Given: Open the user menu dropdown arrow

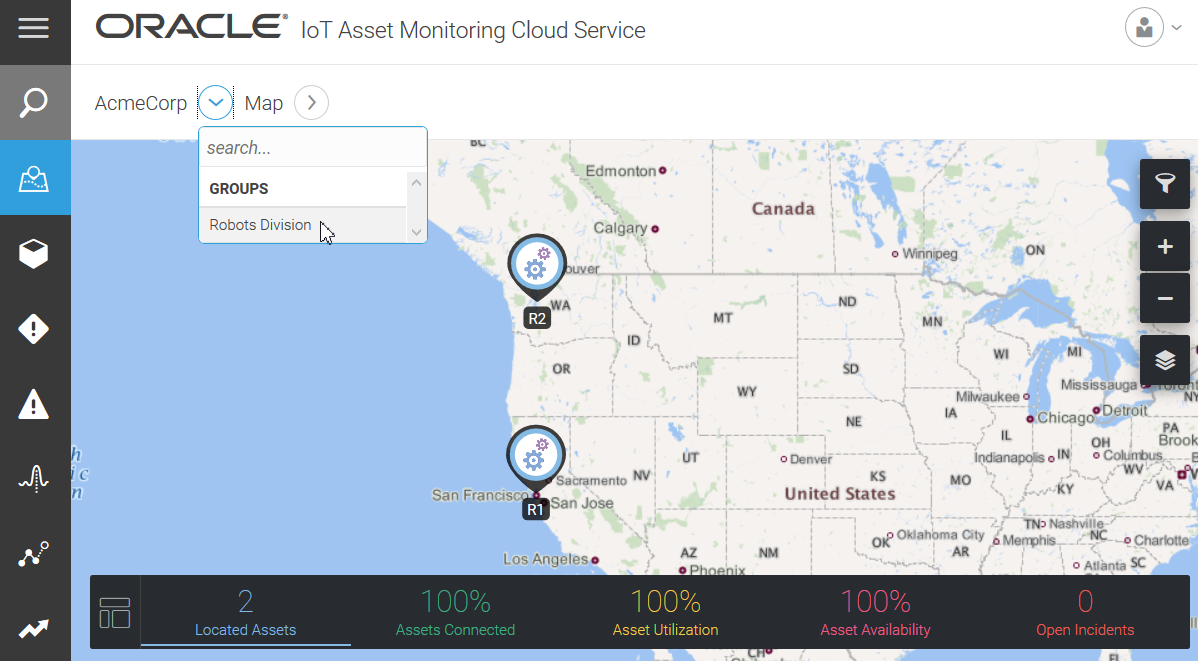Looking at the screenshot, I should tap(1177, 28).
